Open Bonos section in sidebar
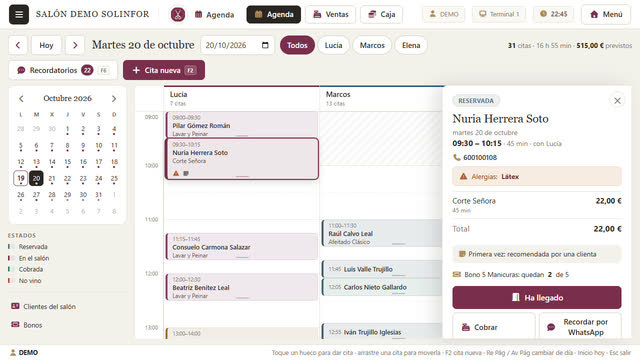Screen dimensions: 640x360 (27, 325)
